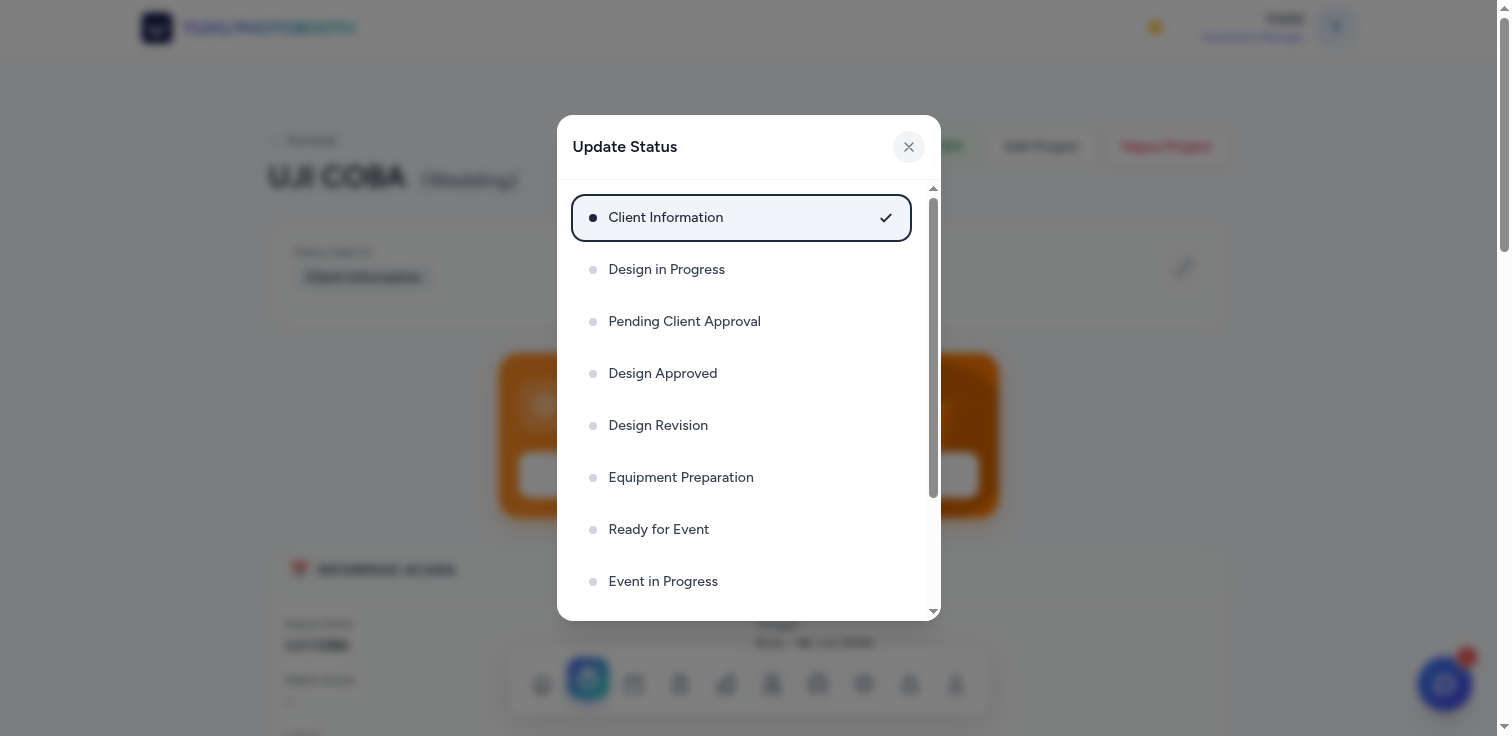Image resolution: width=1512 pixels, height=736 pixels.
Task: Mark project as Ready for Event
Action: 741,530
